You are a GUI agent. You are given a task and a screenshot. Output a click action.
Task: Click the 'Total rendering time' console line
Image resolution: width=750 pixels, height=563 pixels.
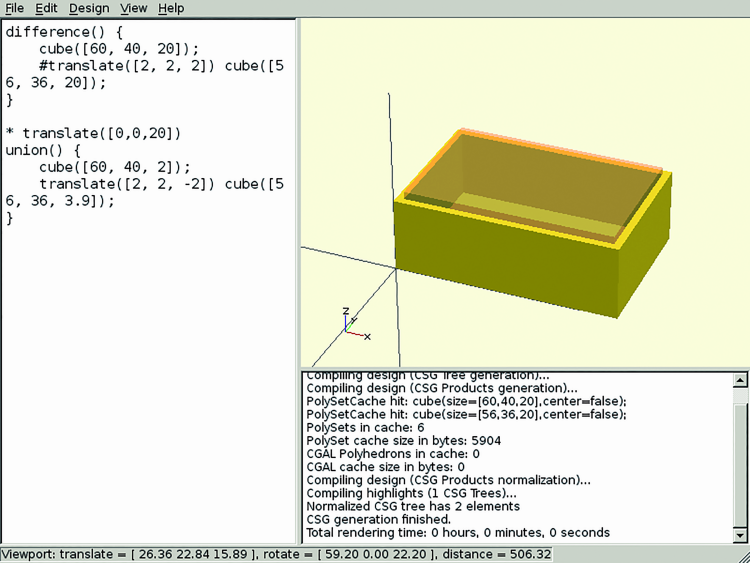pyautogui.click(x=458, y=533)
